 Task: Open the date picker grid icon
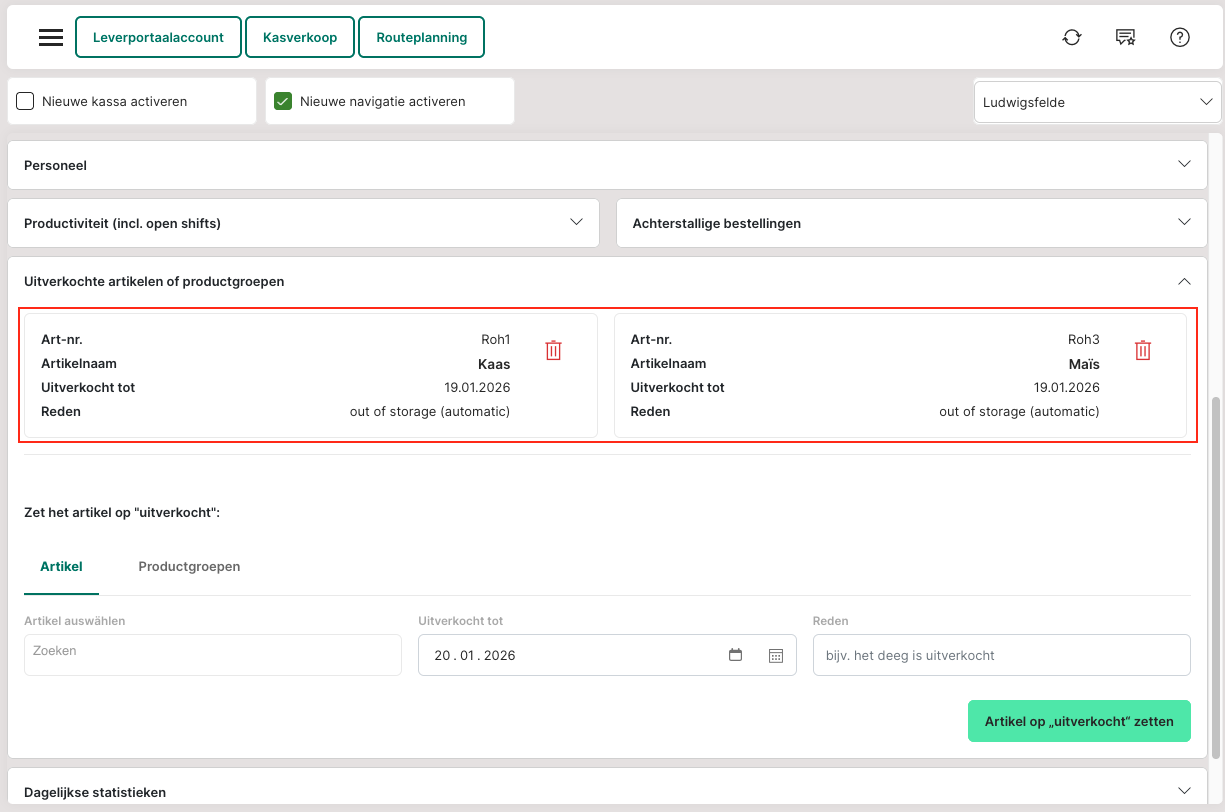(x=775, y=655)
